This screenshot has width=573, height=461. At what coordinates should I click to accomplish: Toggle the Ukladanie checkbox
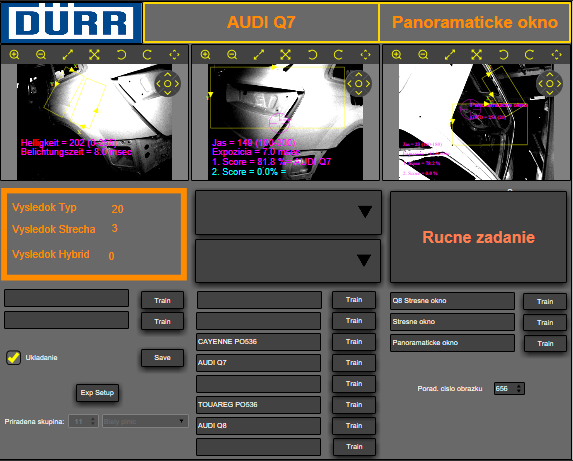(x=14, y=358)
